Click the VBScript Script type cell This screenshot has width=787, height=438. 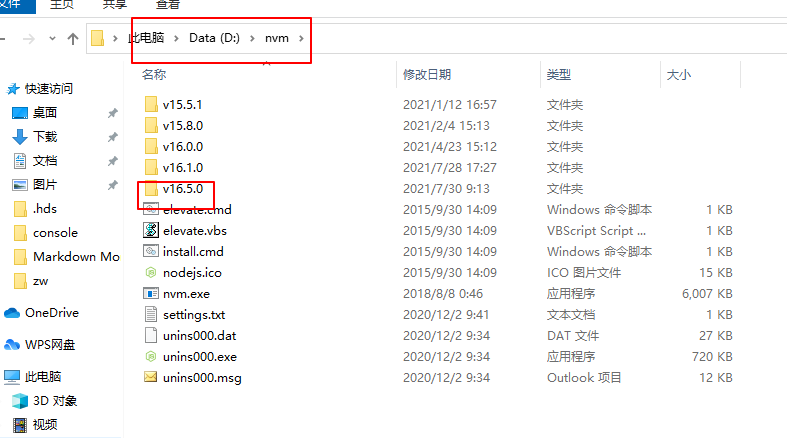coord(596,230)
